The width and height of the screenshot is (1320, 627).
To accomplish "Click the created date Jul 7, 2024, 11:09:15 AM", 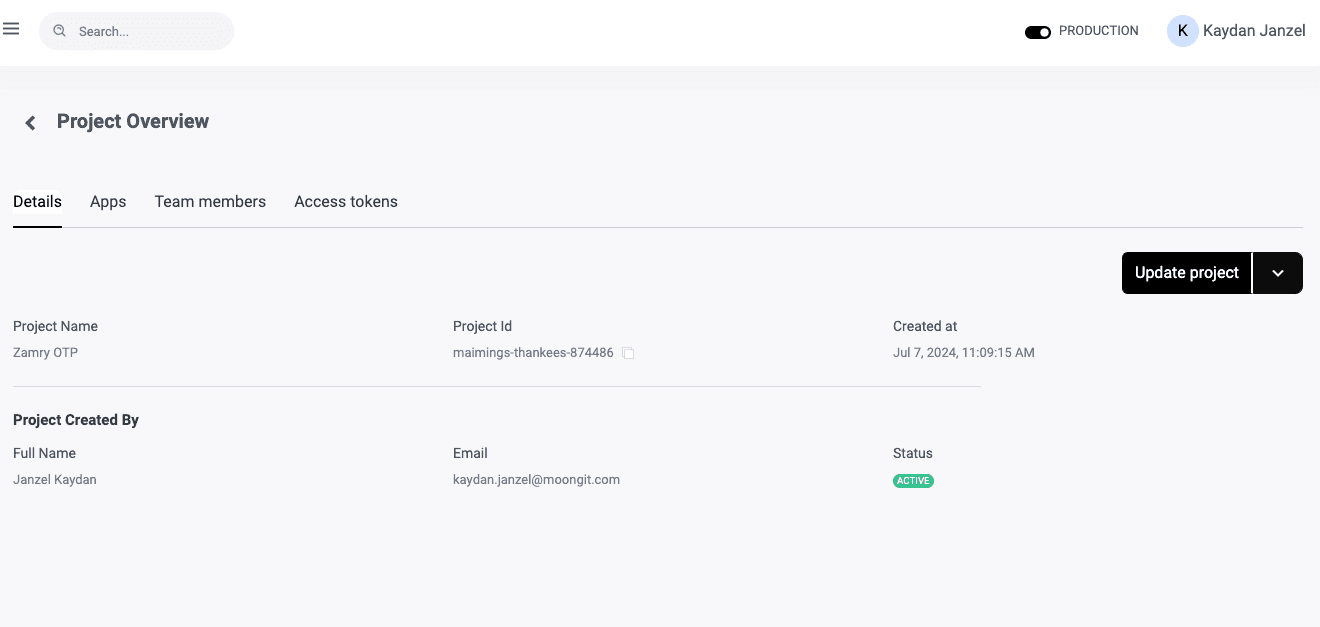I will (964, 353).
